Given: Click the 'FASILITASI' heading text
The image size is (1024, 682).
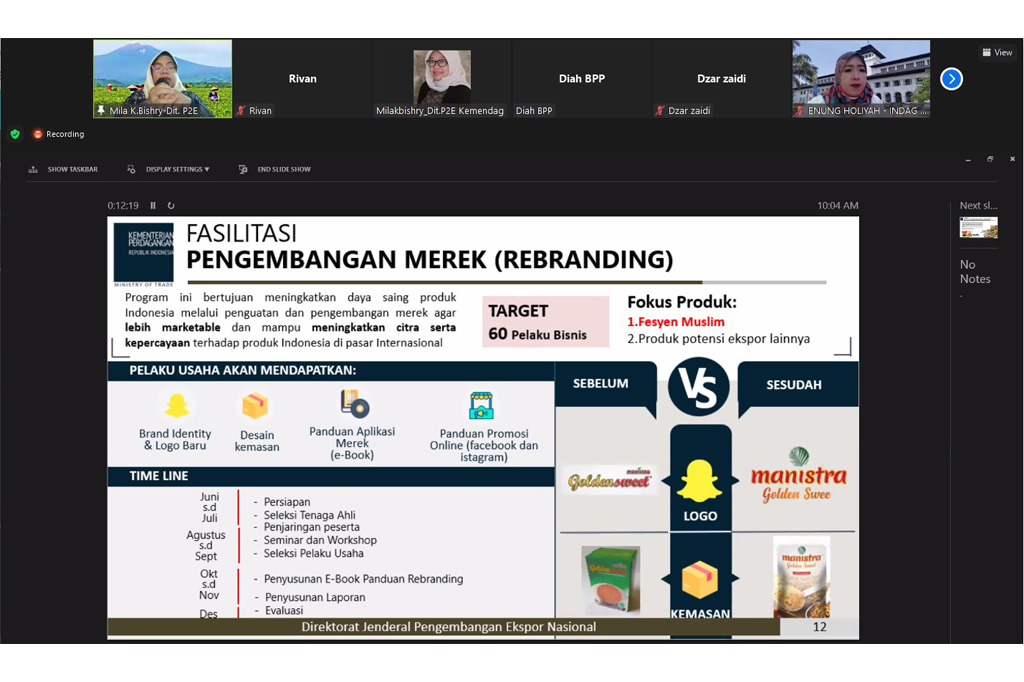Looking at the screenshot, I should 242,233.
